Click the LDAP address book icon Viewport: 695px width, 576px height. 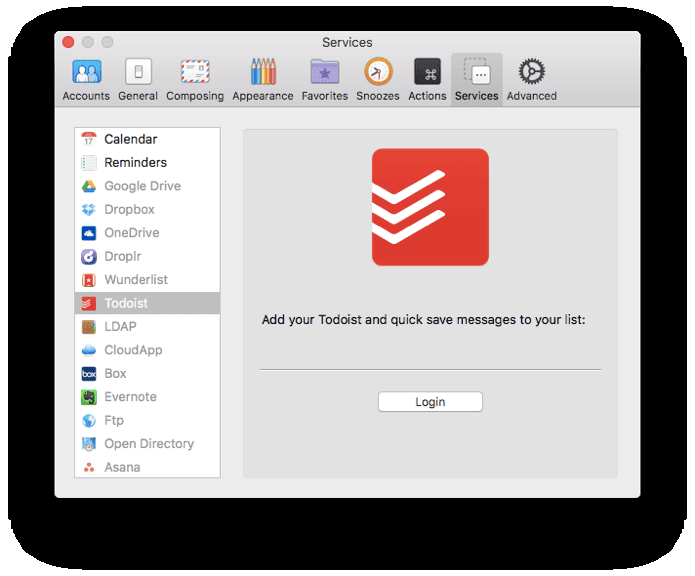click(x=89, y=327)
